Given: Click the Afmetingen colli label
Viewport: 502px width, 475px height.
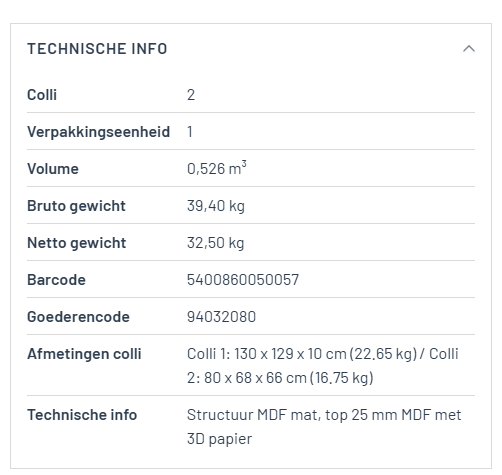Looking at the screenshot, I should 84,354.
